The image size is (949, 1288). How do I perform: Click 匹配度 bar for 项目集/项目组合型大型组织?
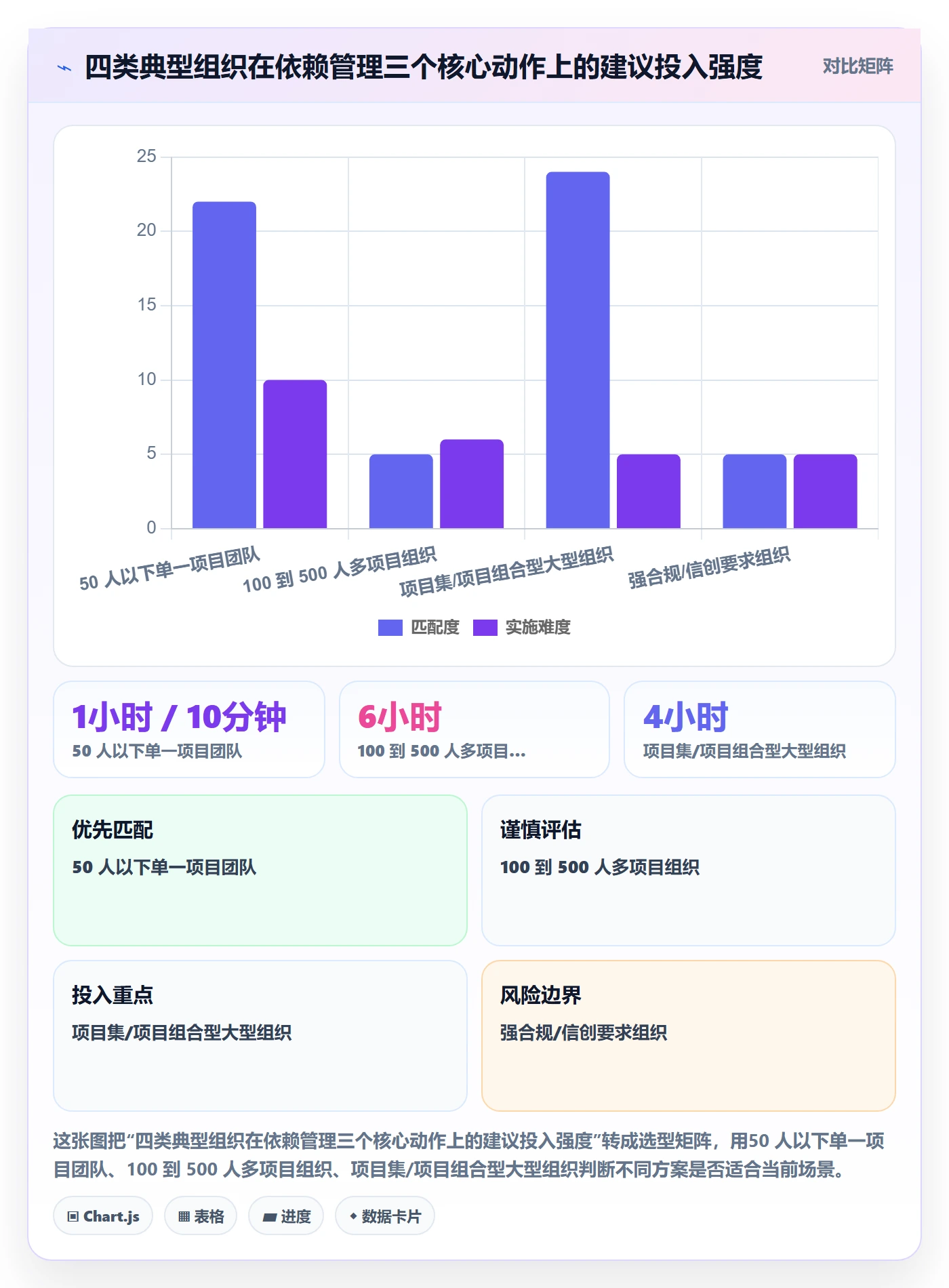pos(578,350)
